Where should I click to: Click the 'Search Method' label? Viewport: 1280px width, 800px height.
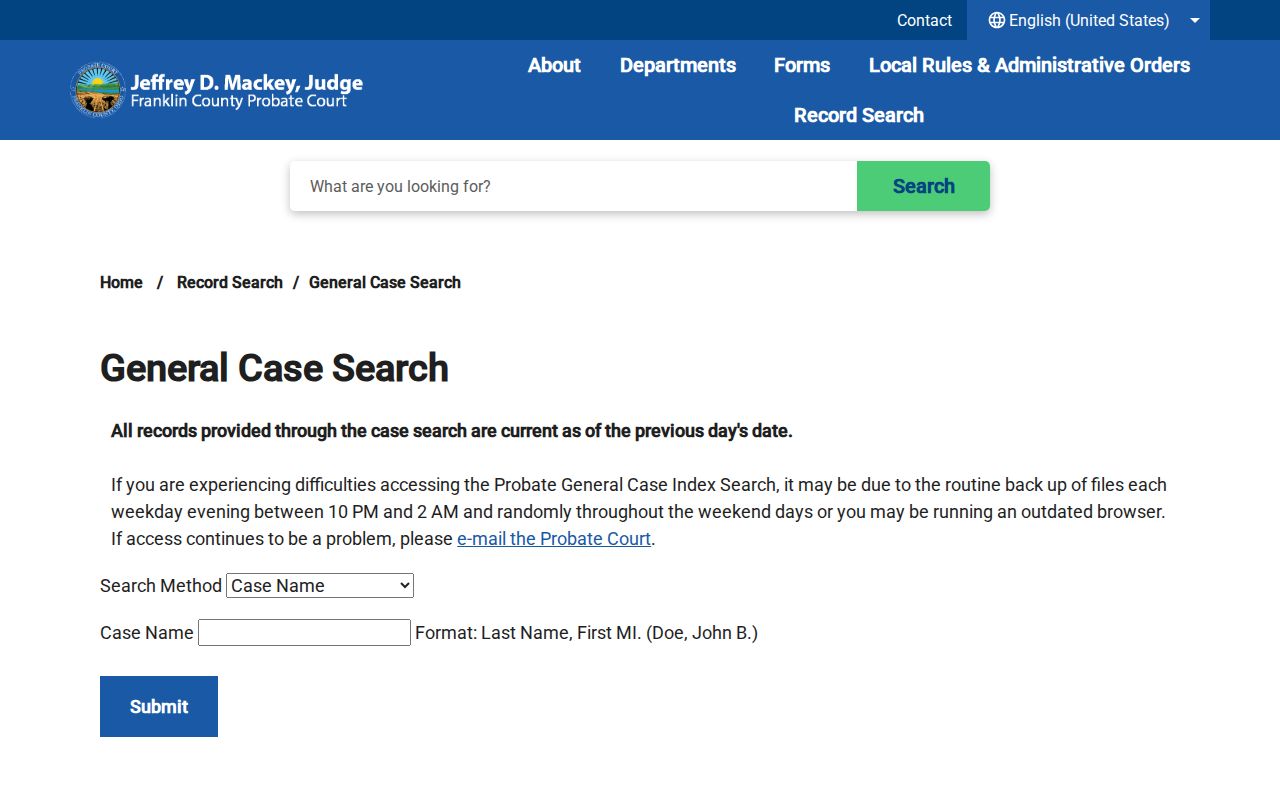coord(161,586)
